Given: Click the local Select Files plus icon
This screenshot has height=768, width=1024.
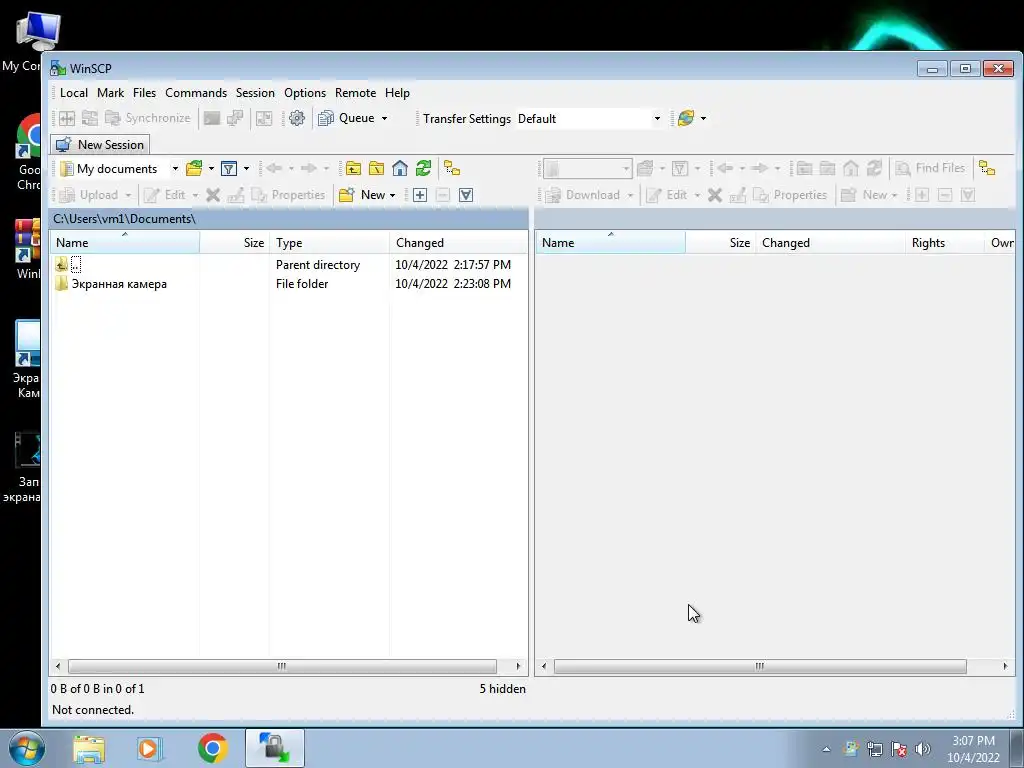Looking at the screenshot, I should [x=420, y=195].
